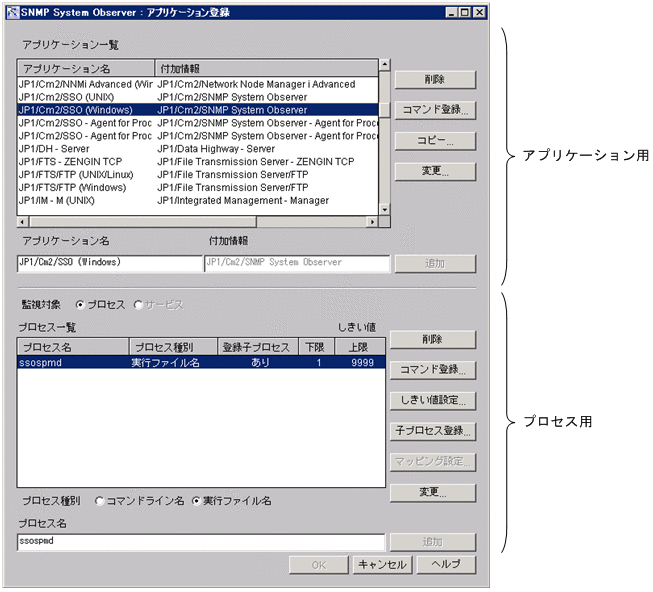Choose 実行ファイル名 process type radio

(196, 501)
